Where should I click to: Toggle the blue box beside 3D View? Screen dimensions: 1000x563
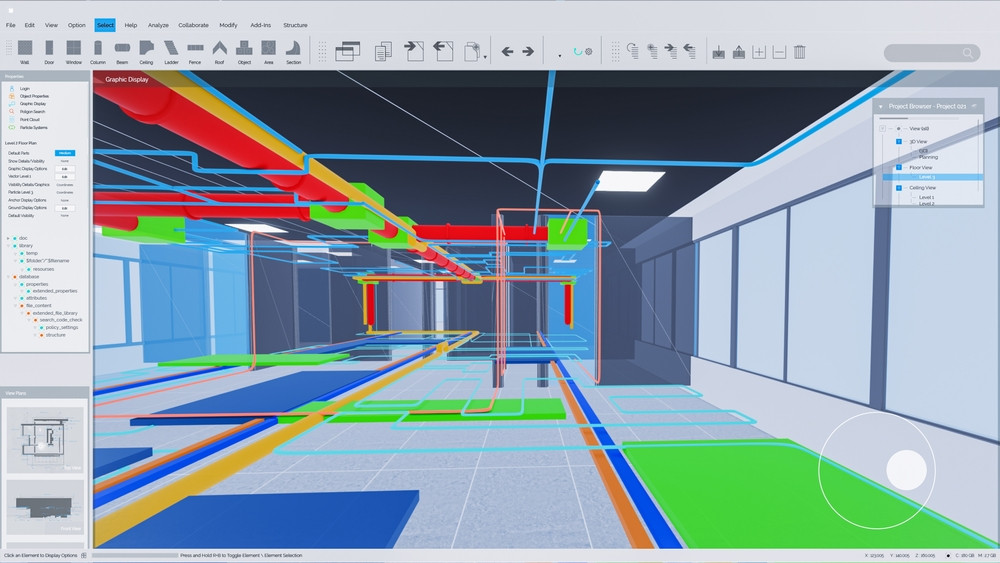click(899, 141)
